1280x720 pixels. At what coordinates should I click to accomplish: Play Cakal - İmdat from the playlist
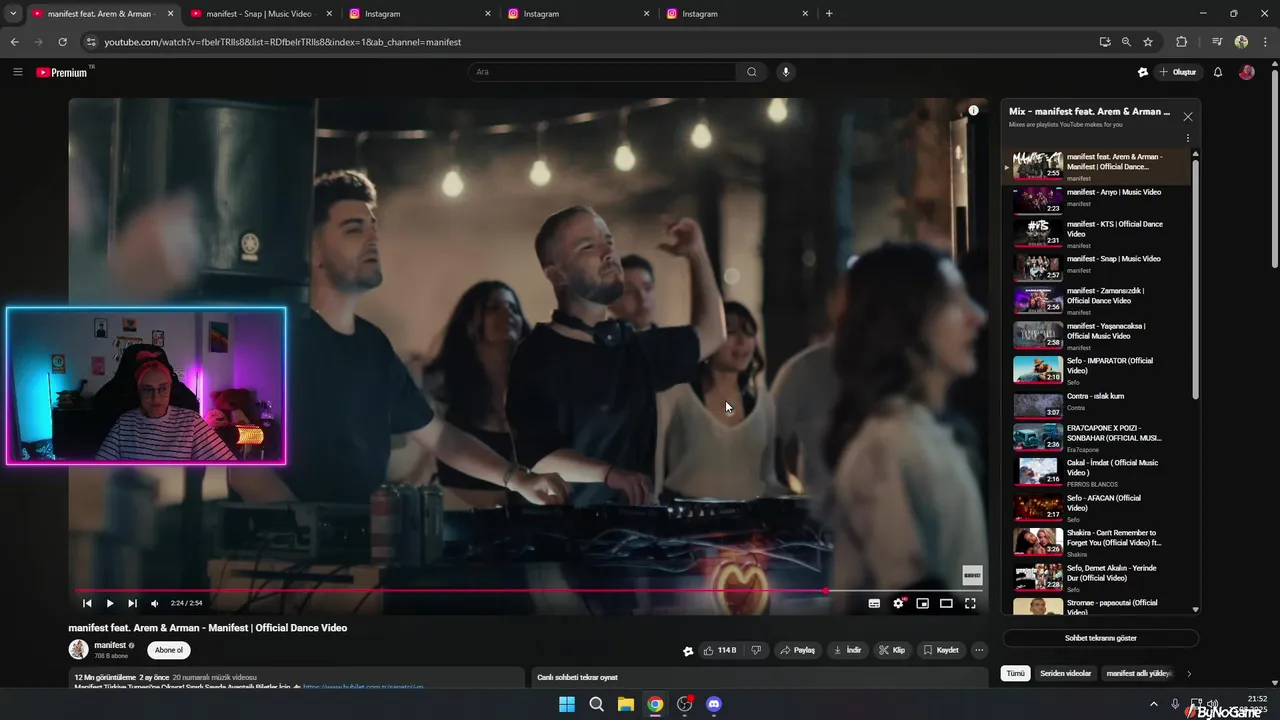pos(1097,472)
